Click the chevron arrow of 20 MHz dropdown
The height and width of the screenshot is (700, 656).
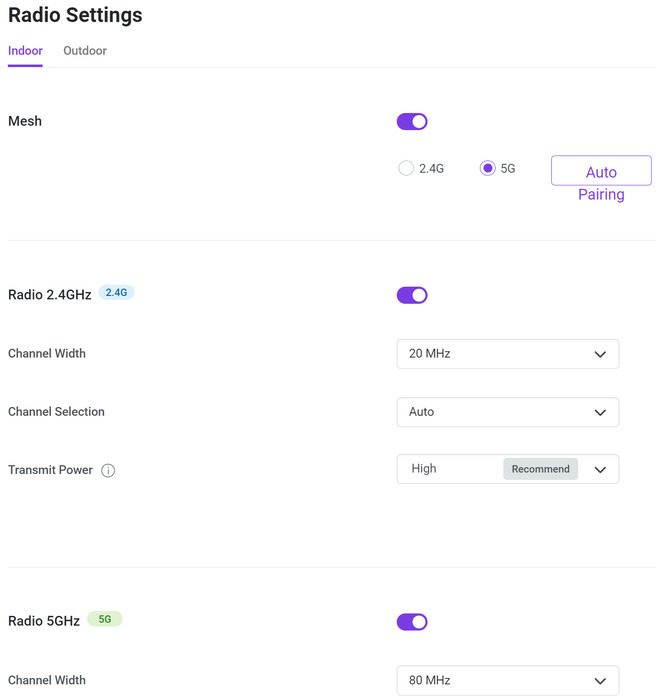pyautogui.click(x=600, y=354)
